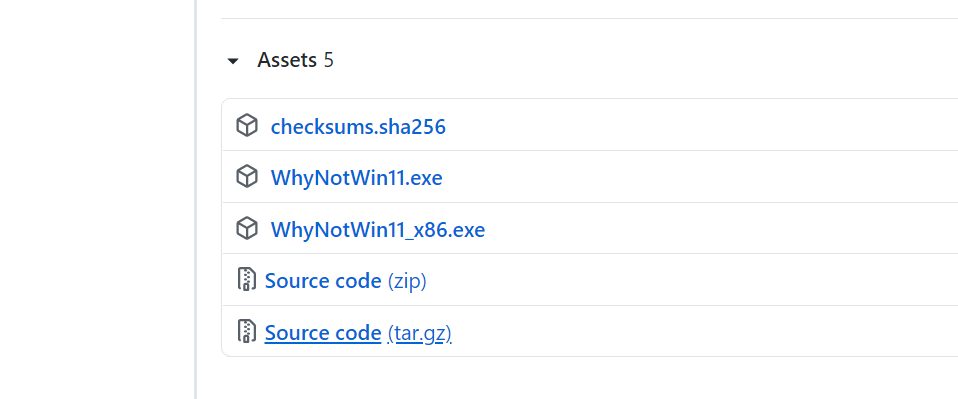Download WhyNotWin11.exe asset
Viewport: 958px width, 399px height.
click(356, 178)
